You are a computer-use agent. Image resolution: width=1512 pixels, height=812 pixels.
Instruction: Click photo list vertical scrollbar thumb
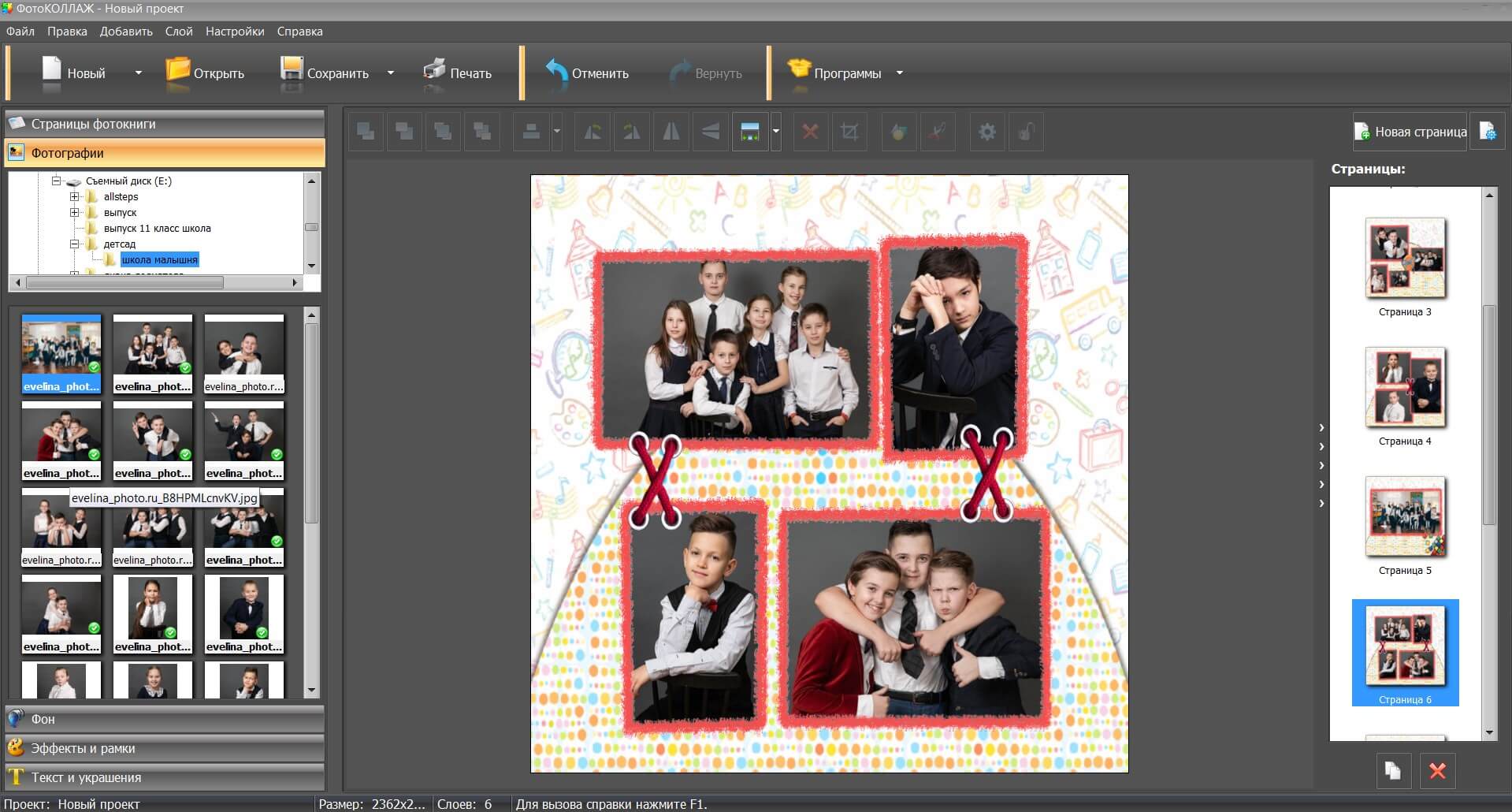[311, 423]
